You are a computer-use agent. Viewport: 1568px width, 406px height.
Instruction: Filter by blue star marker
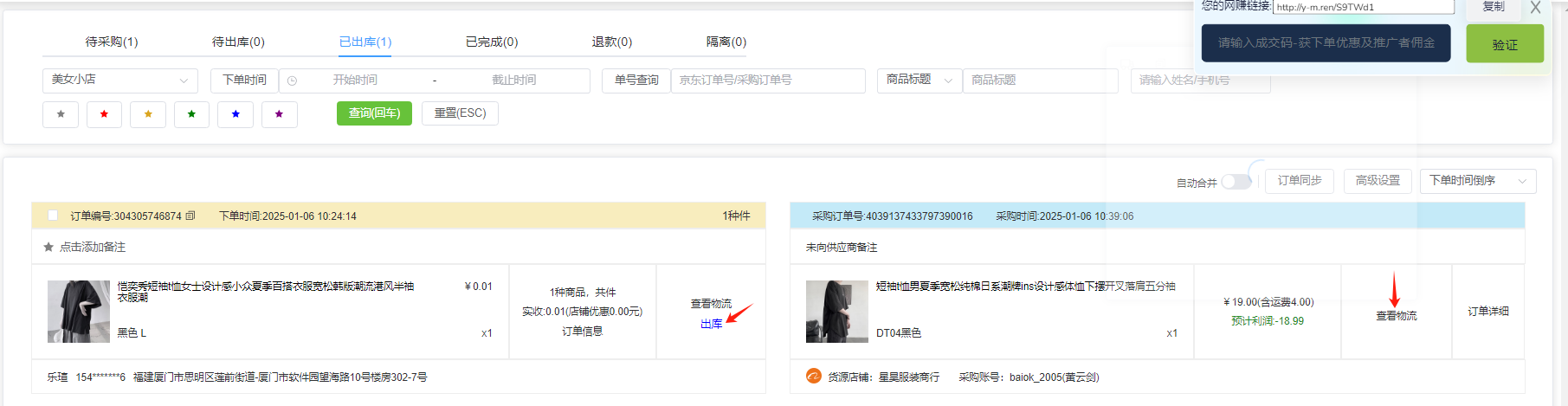click(236, 114)
